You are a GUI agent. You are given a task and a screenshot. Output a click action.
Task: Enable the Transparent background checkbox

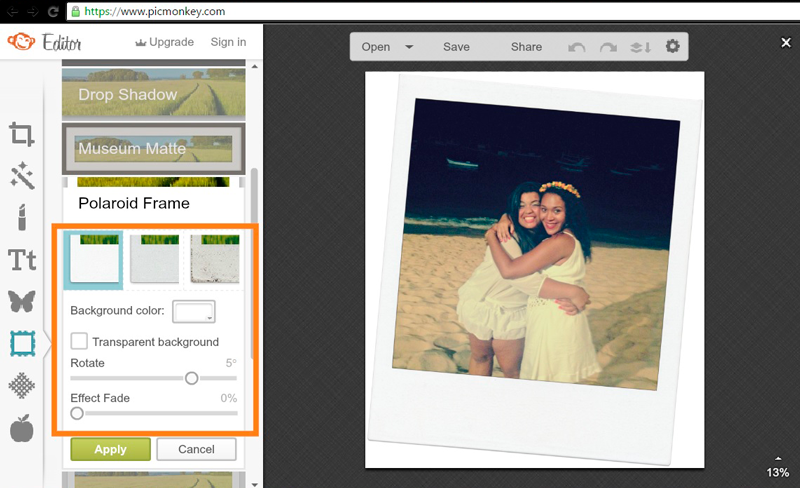[79, 341]
